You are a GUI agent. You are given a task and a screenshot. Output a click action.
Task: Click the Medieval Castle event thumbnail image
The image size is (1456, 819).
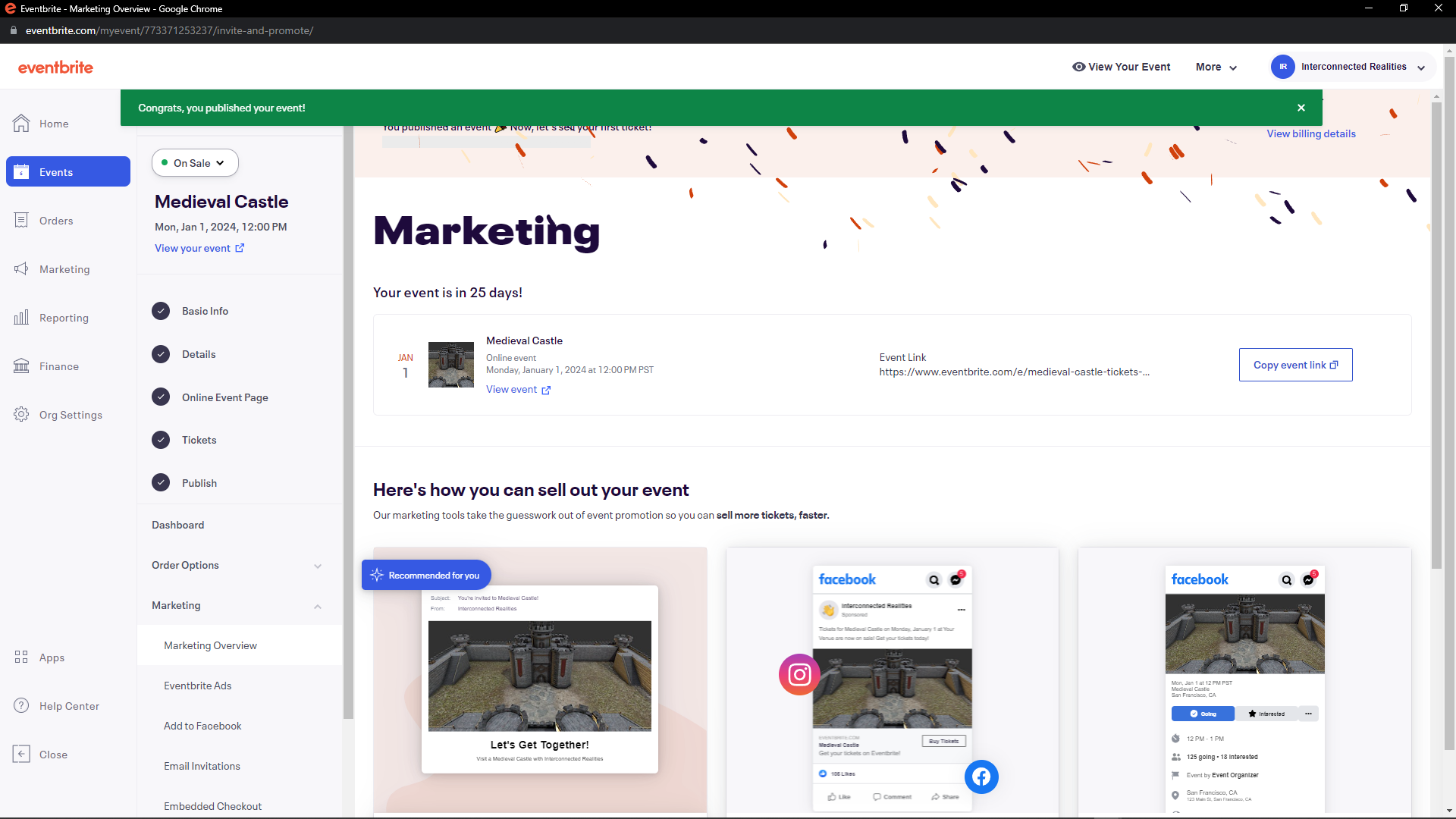click(451, 365)
